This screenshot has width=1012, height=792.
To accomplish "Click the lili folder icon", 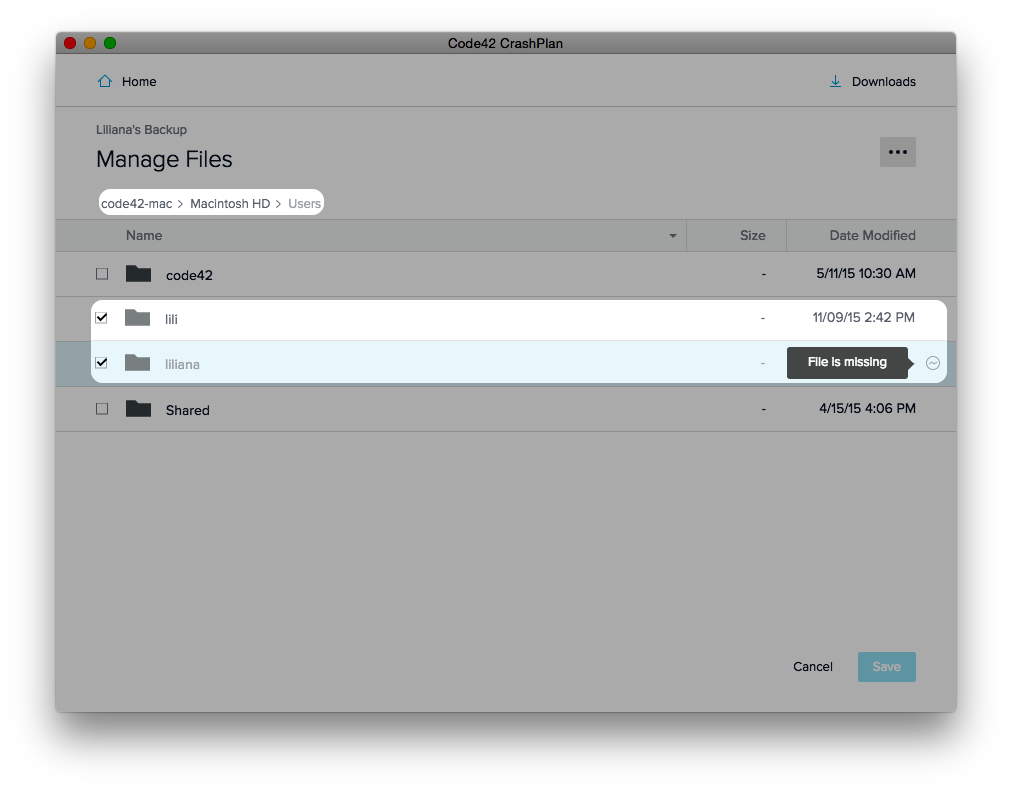I will tap(138, 318).
